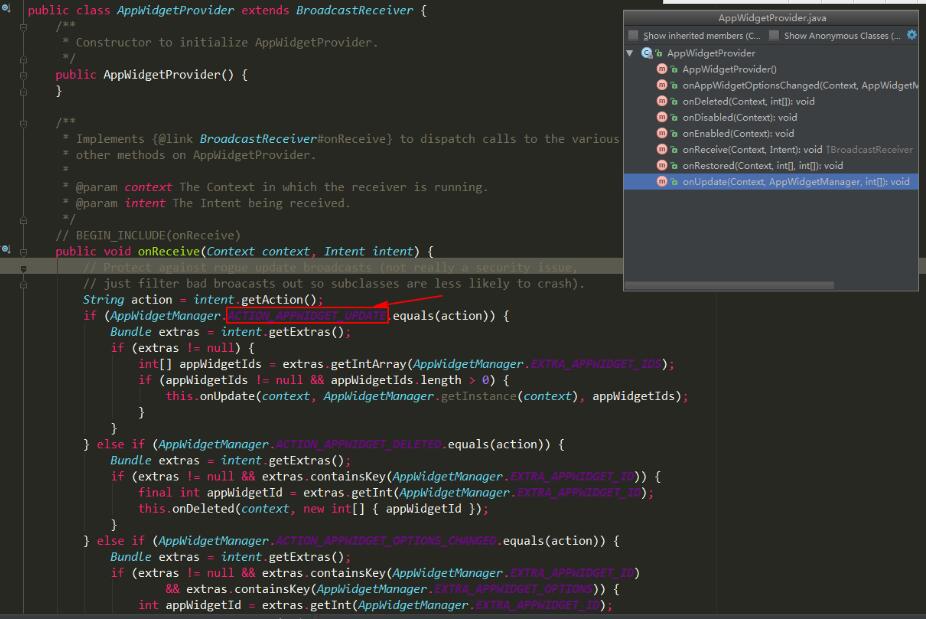
Task: Click the AppWidgetProvider class icon in tree
Action: pyautogui.click(x=647, y=53)
